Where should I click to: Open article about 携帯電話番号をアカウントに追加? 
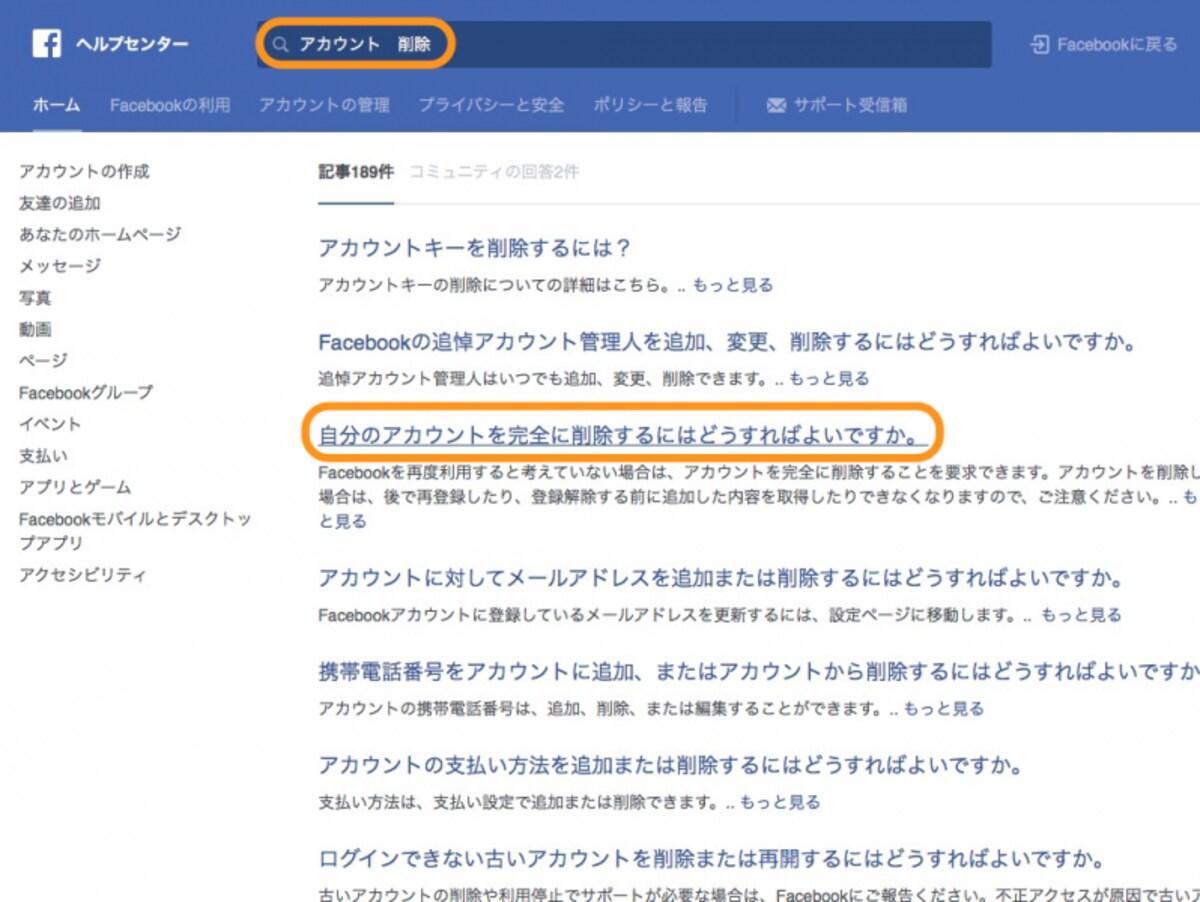coord(759,672)
